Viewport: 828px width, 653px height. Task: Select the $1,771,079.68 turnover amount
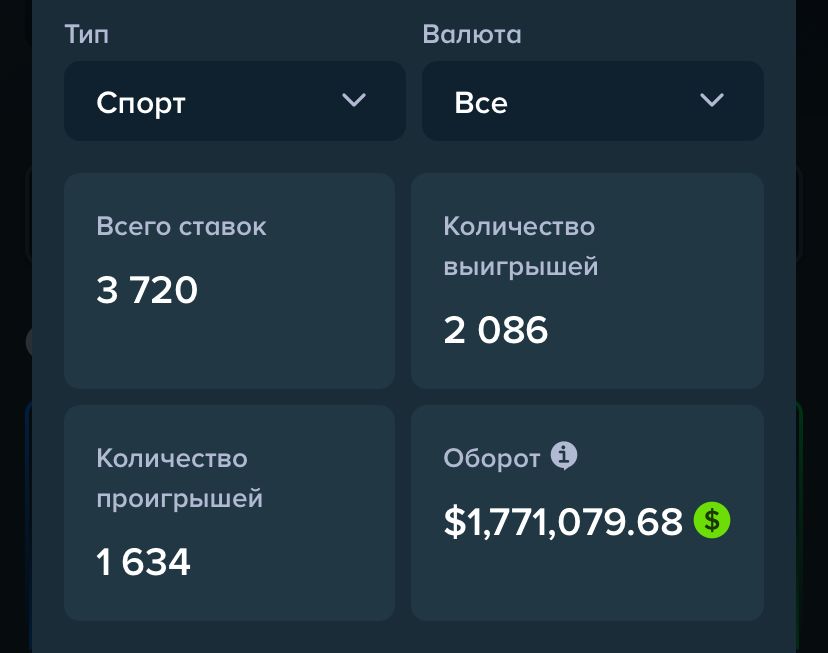(x=563, y=521)
